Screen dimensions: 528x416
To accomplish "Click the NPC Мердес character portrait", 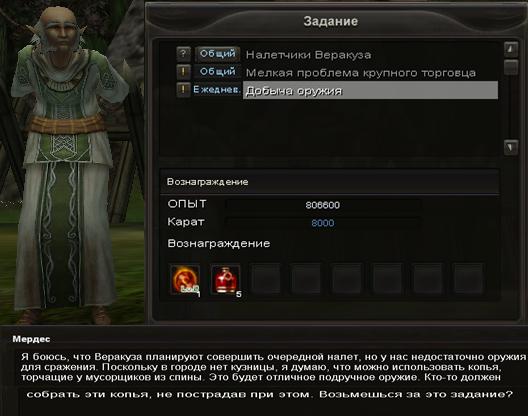I will click(x=67, y=162).
